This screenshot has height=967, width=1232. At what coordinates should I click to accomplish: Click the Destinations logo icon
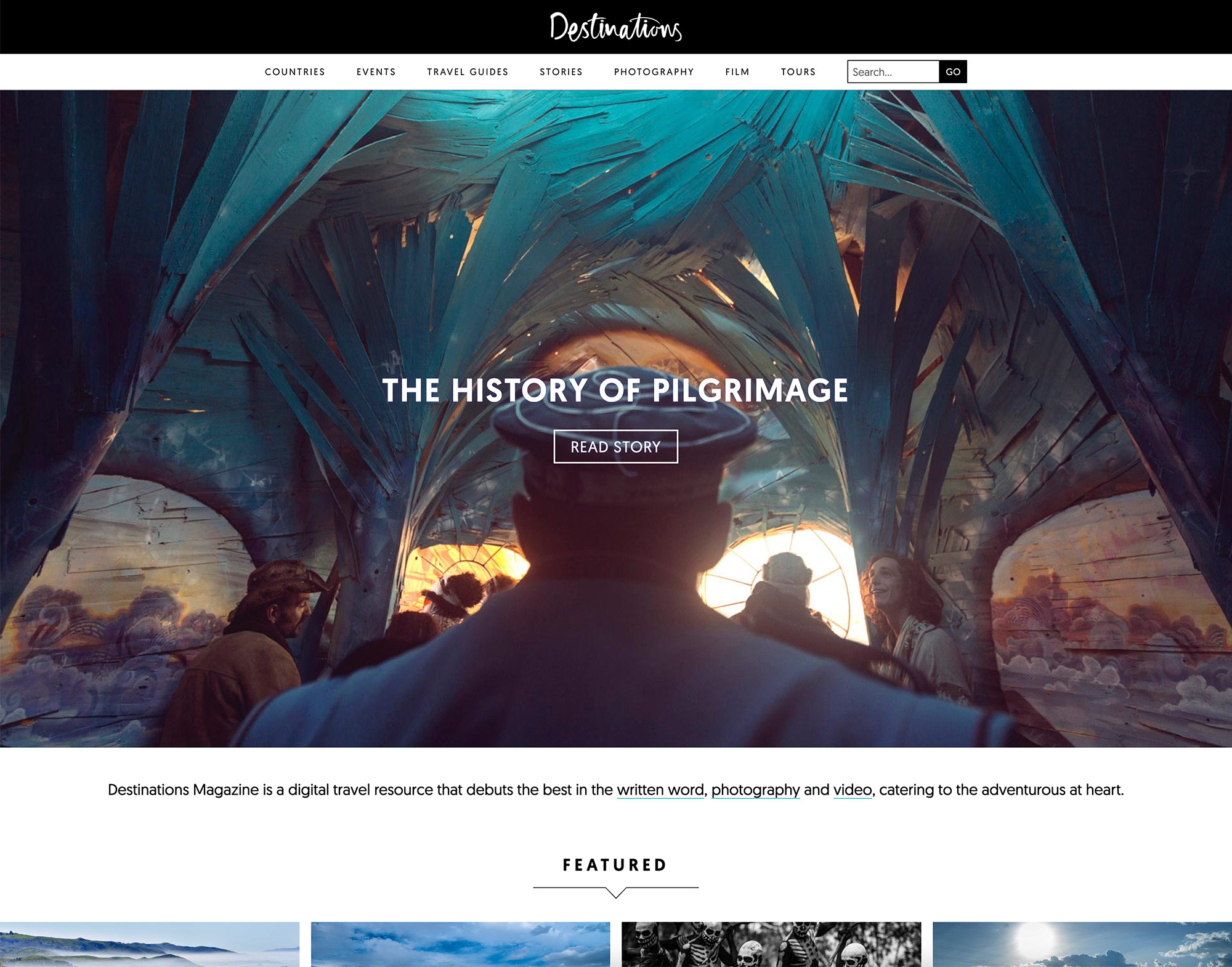616,27
